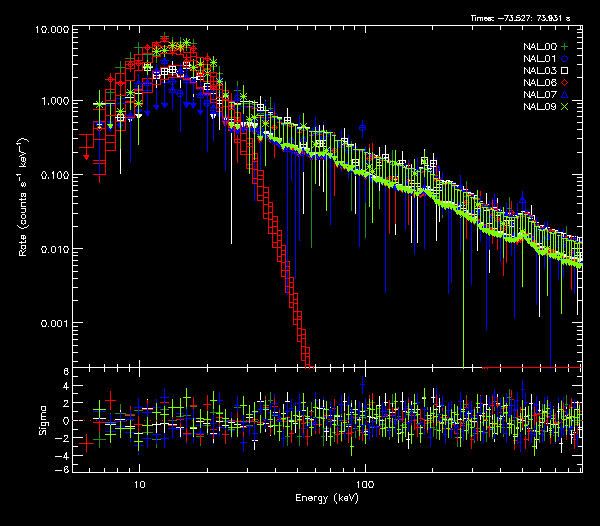
Task: Select the NAI_01 legend label
Action: tap(538, 60)
